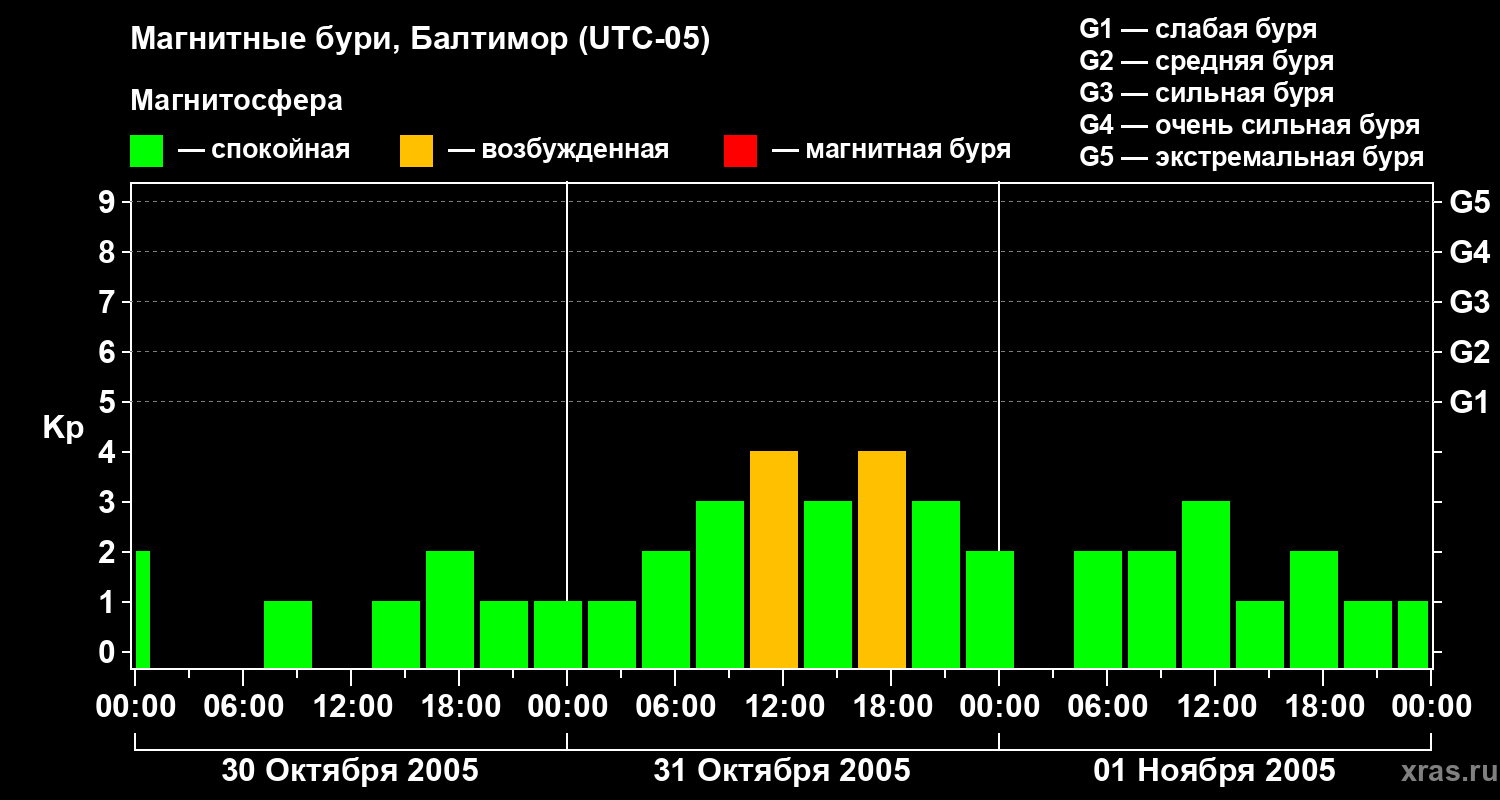Click the date label «31 Октября 2005»

pyautogui.click(x=782, y=771)
